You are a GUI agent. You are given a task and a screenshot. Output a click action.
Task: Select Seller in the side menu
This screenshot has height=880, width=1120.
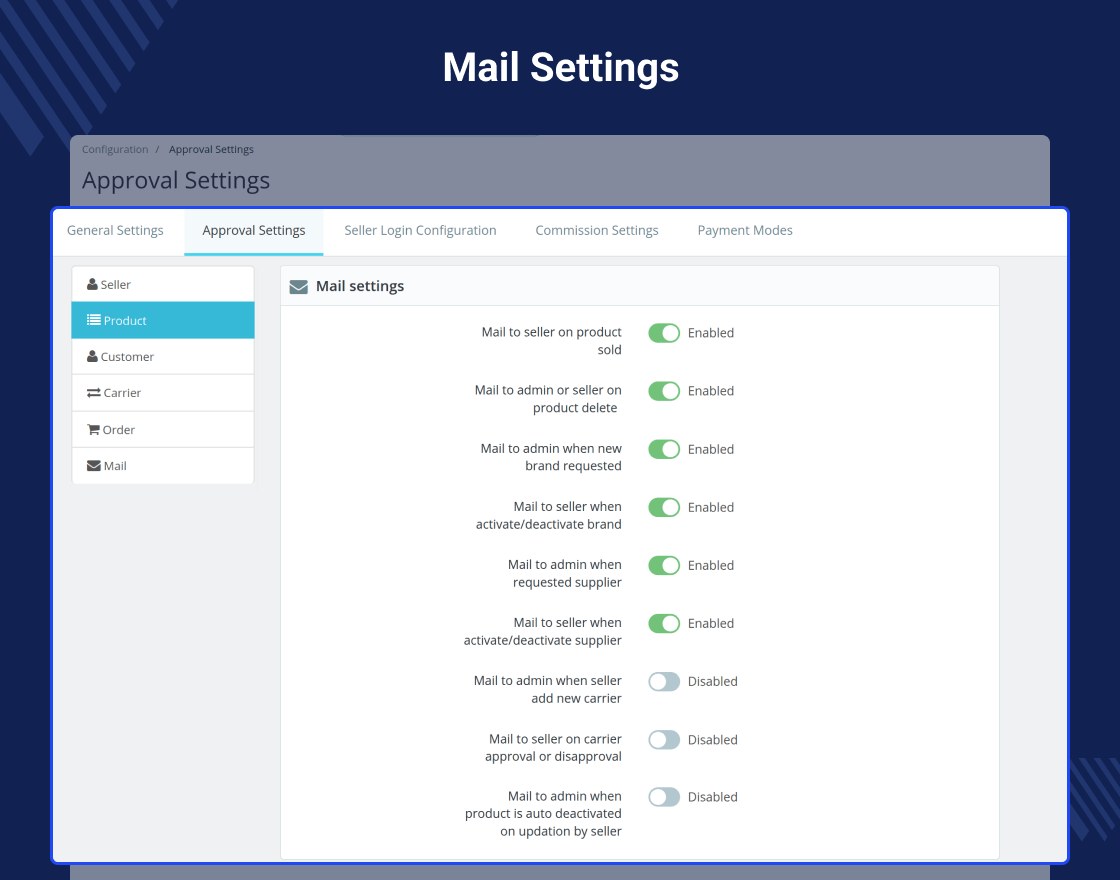point(163,284)
